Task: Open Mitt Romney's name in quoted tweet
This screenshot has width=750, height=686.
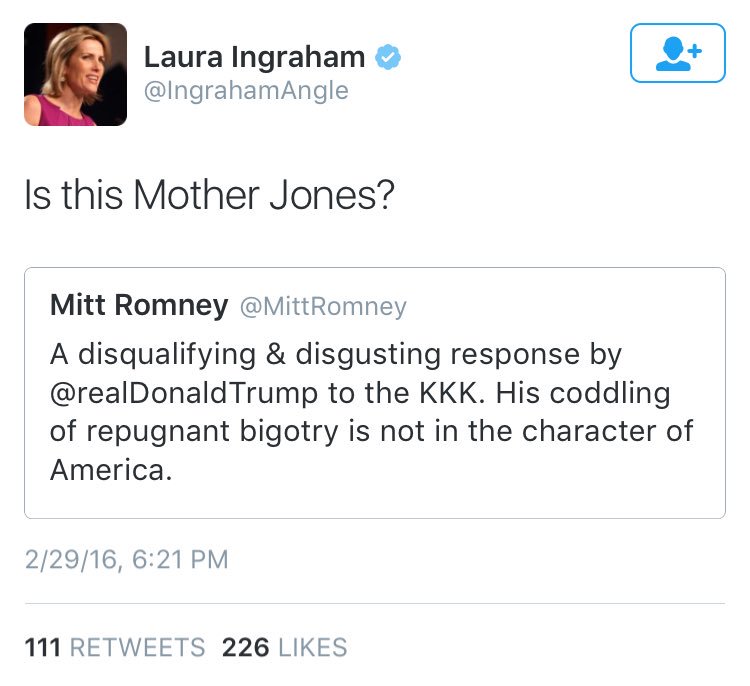Action: coord(139,306)
